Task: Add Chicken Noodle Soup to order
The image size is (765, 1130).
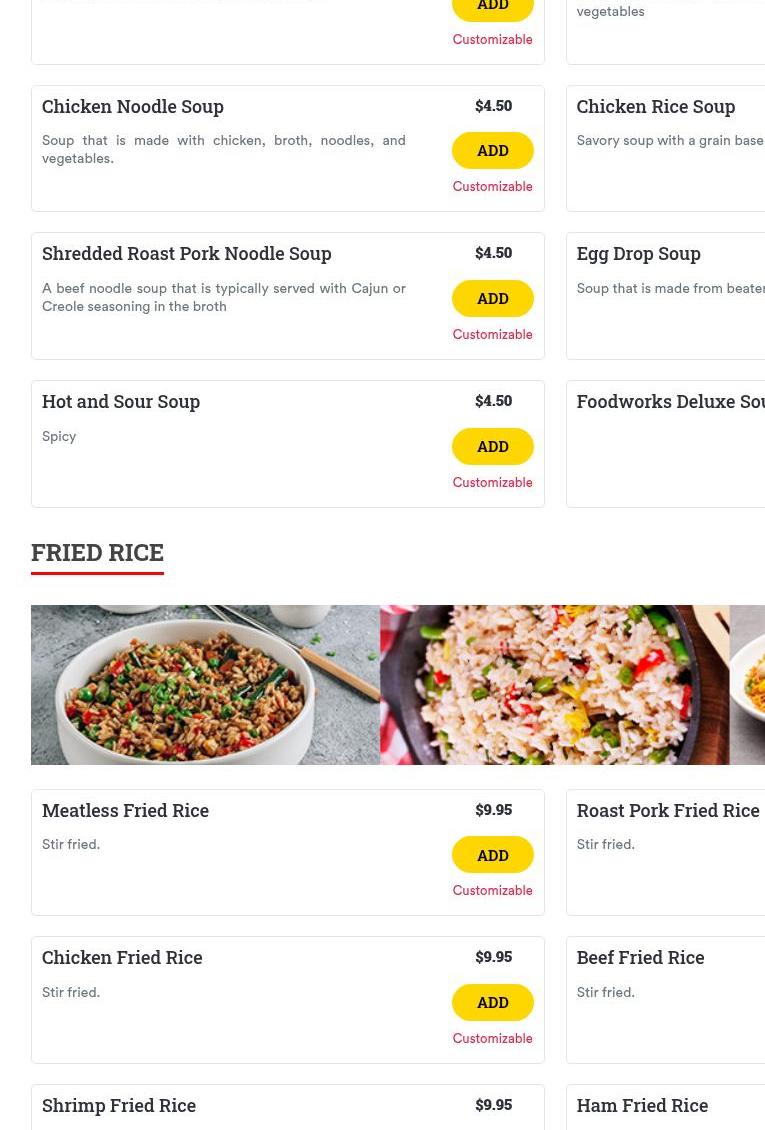Action: (x=492, y=150)
